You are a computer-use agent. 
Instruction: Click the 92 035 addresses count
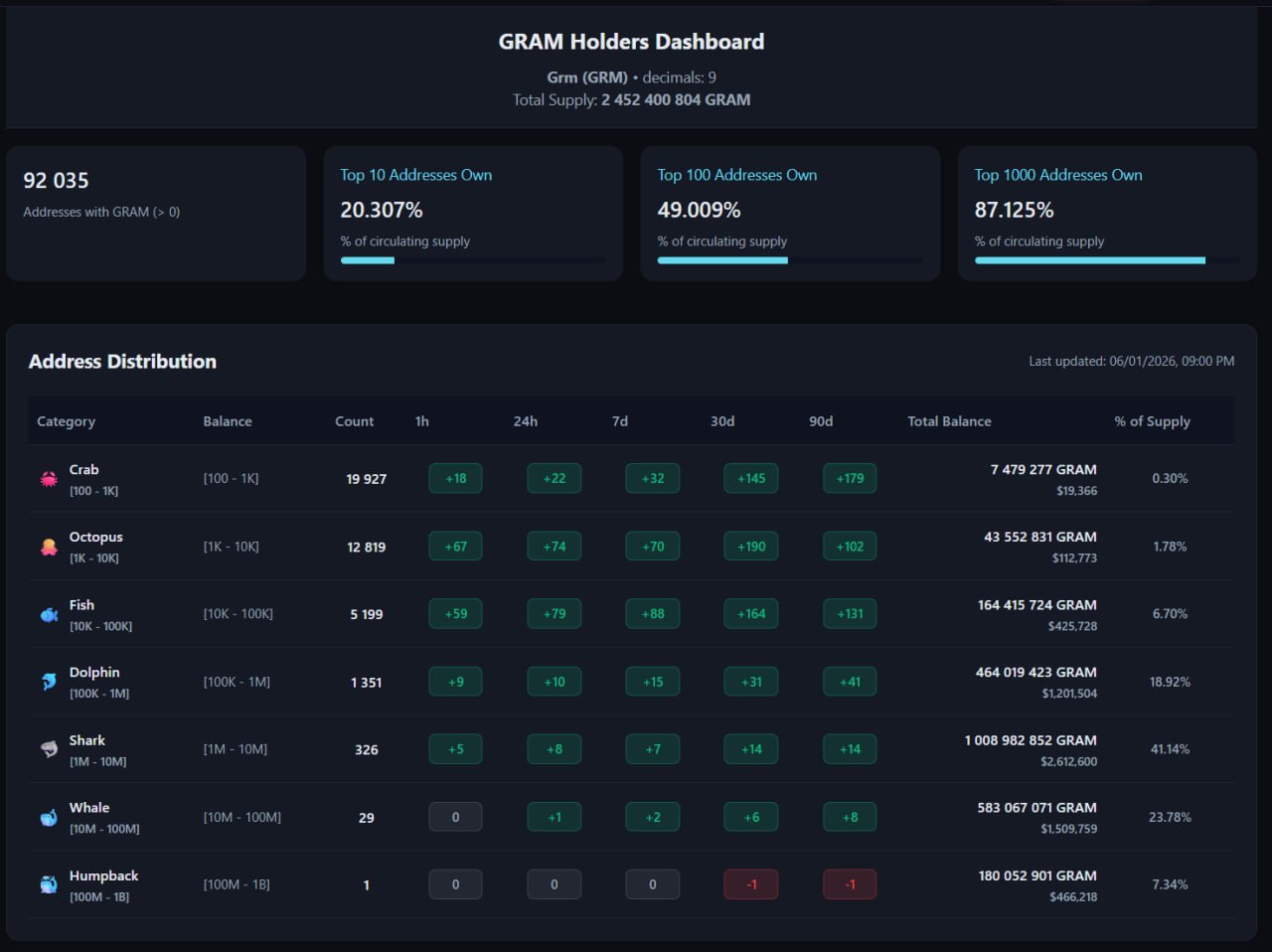click(56, 181)
